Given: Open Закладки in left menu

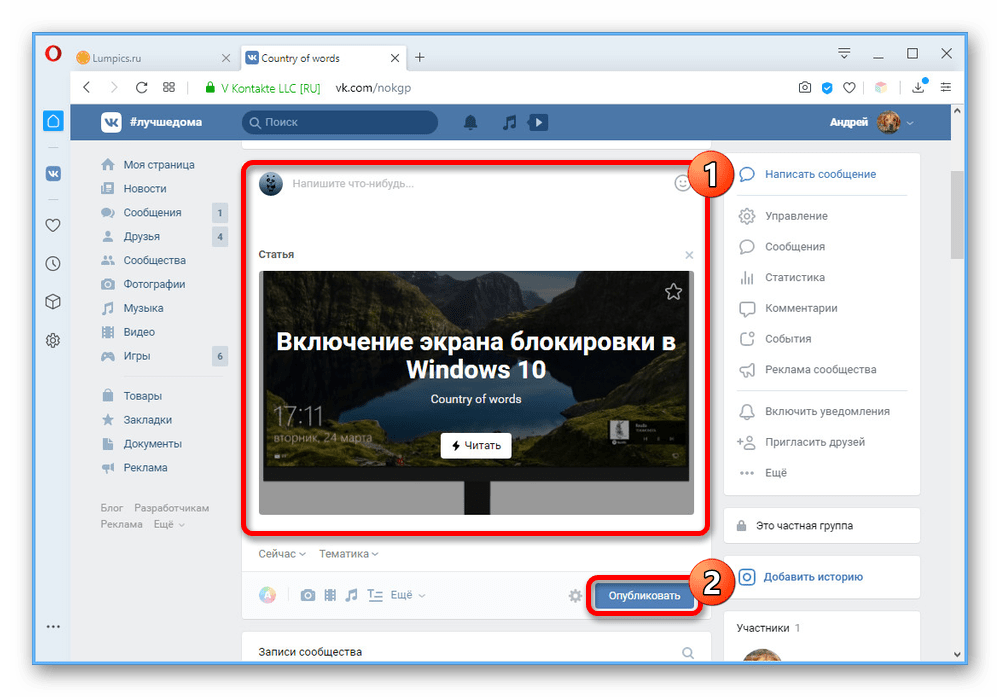Looking at the screenshot, I should click(x=147, y=420).
